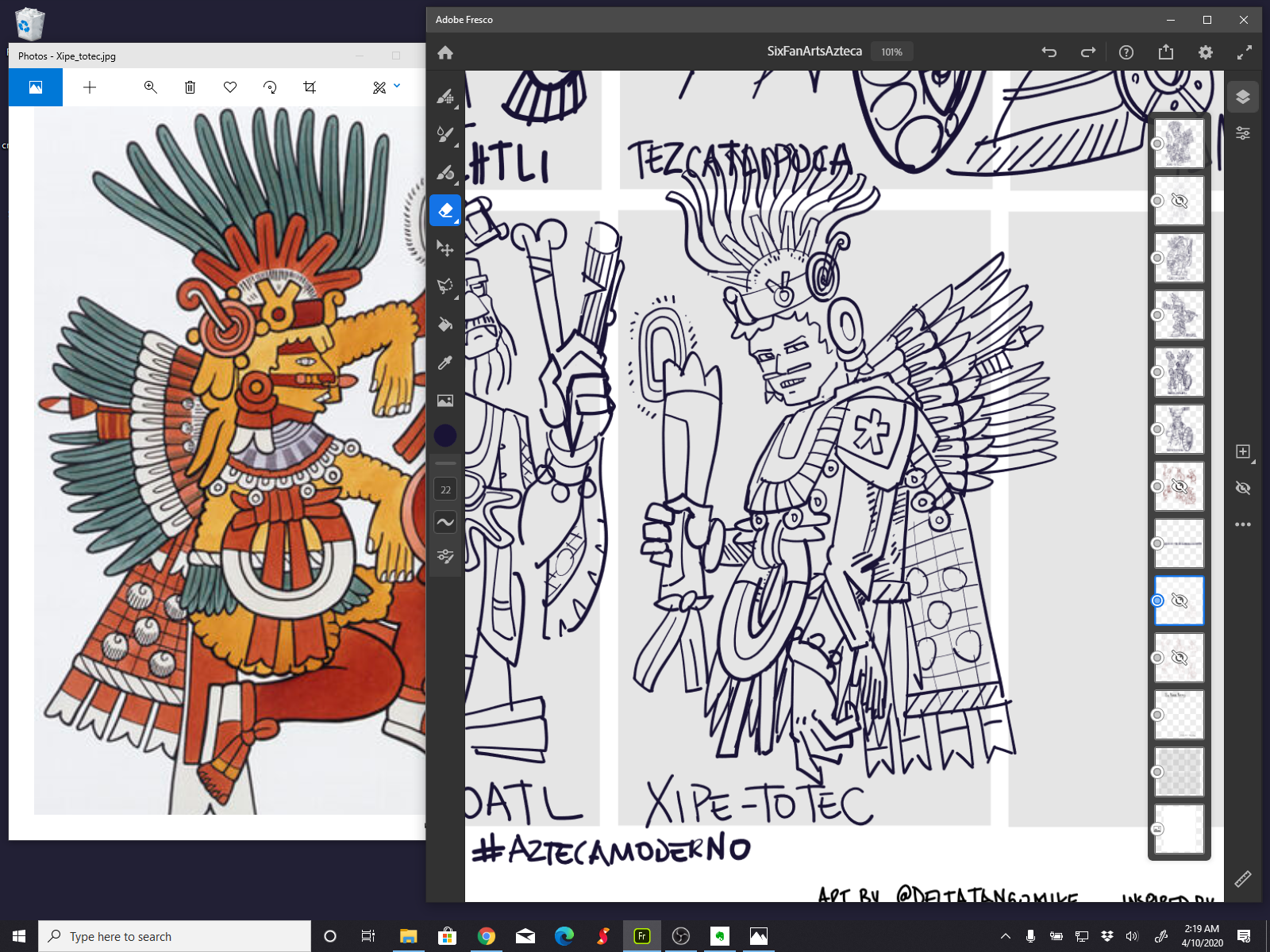Rotate the photo in Photos window

(x=270, y=87)
